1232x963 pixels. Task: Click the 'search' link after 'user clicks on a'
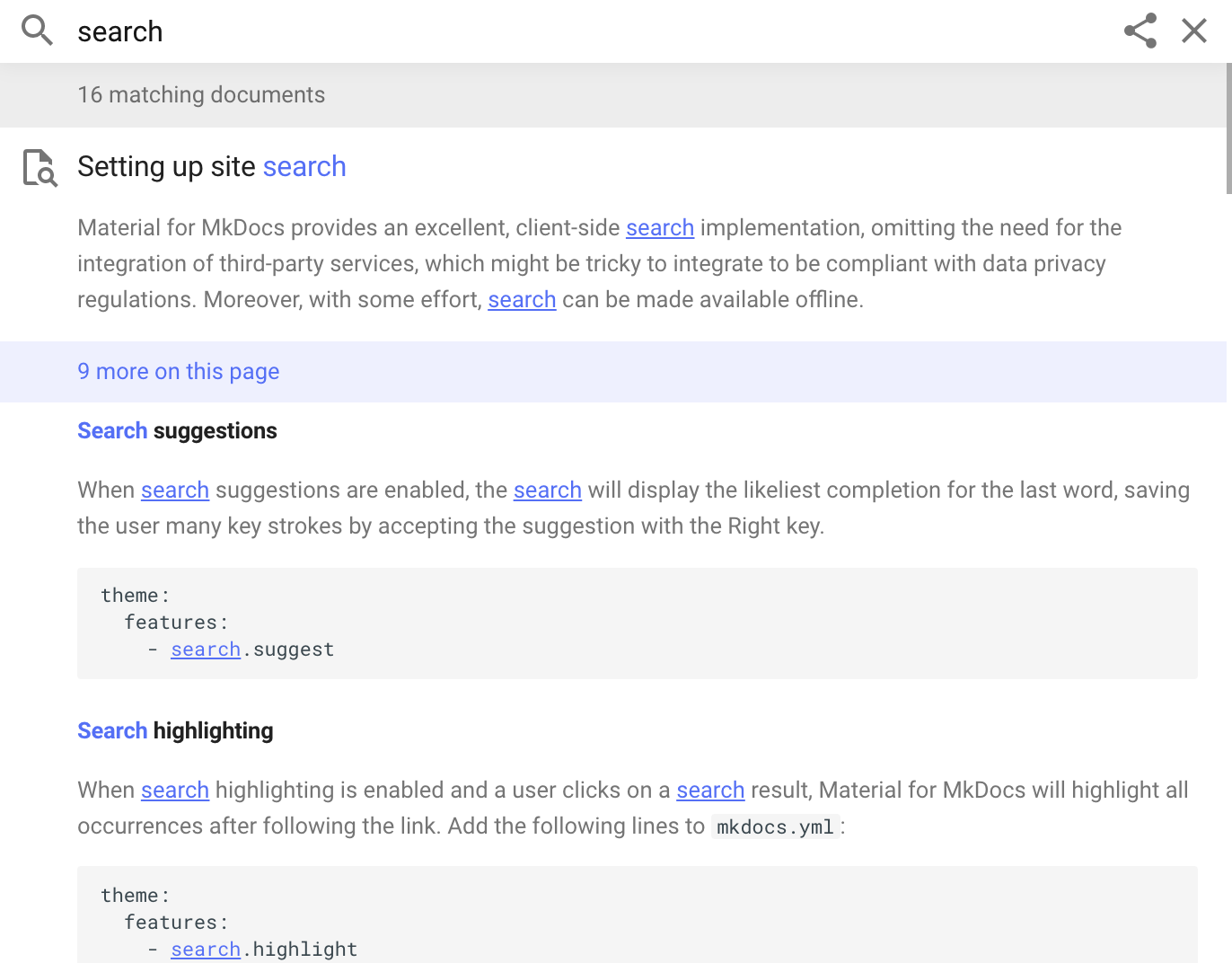pos(710,790)
